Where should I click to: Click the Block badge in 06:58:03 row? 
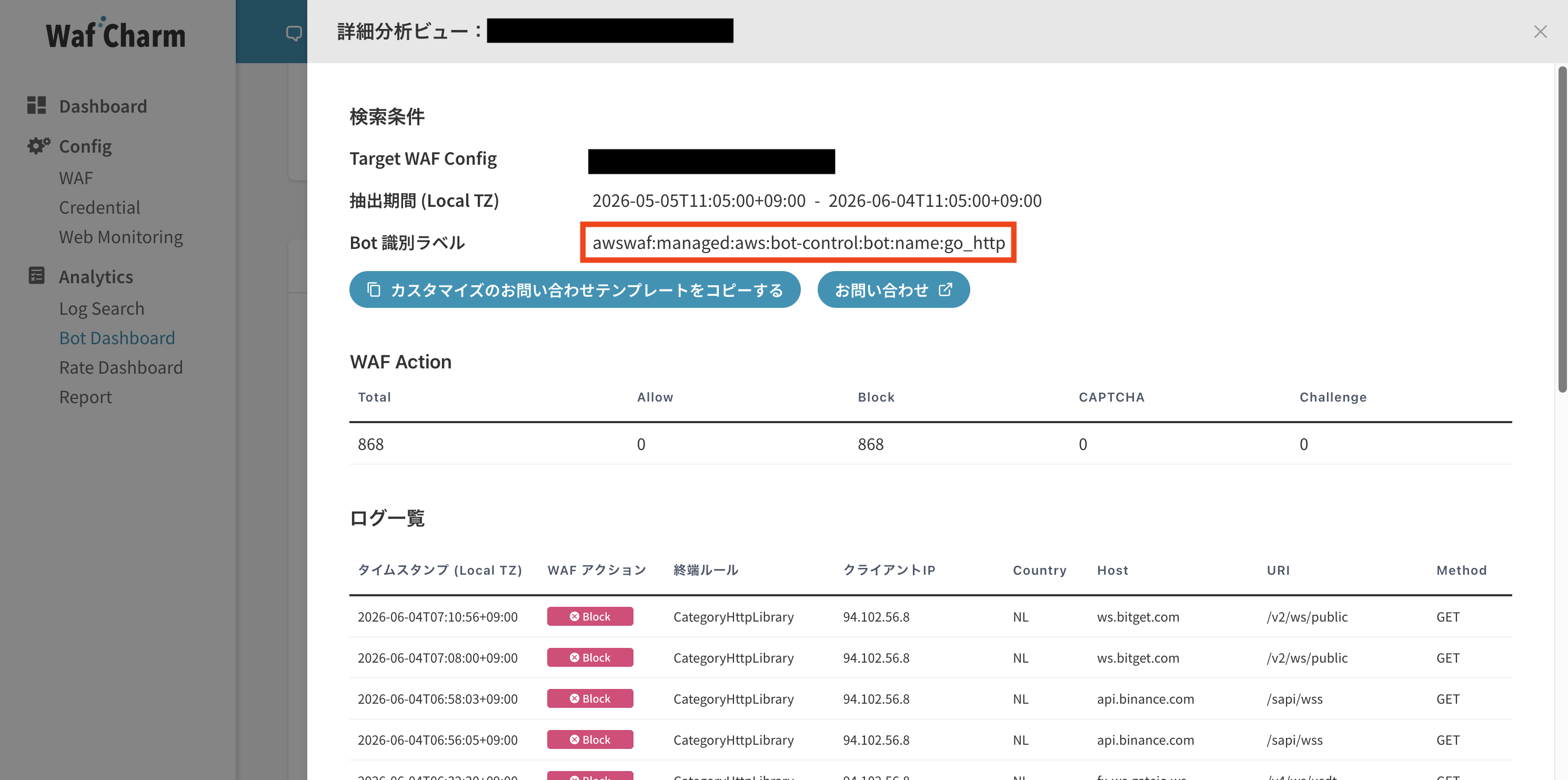[590, 698]
